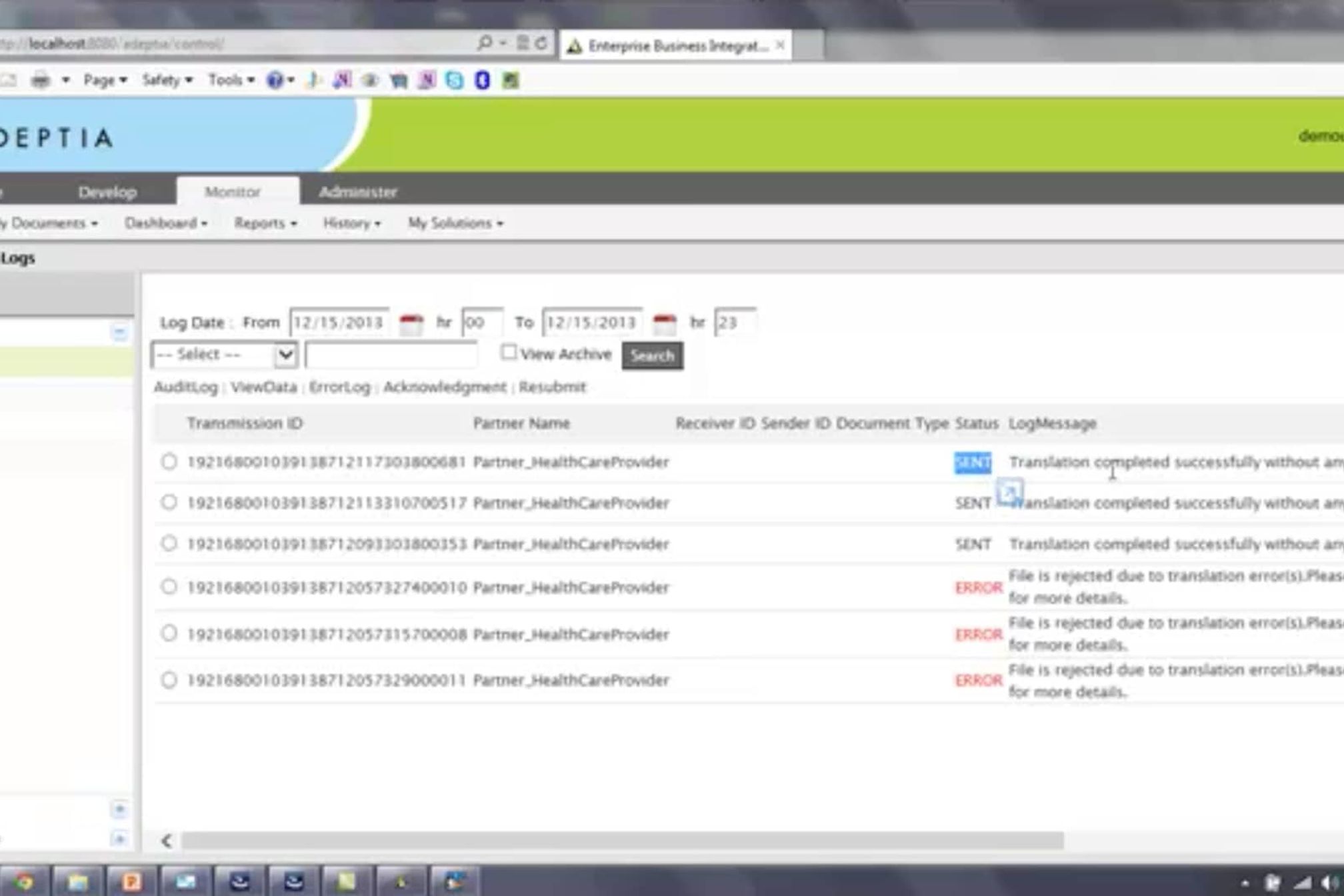Click the address bar search magnifier icon
Viewport: 1344px width, 896px height.
[485, 44]
